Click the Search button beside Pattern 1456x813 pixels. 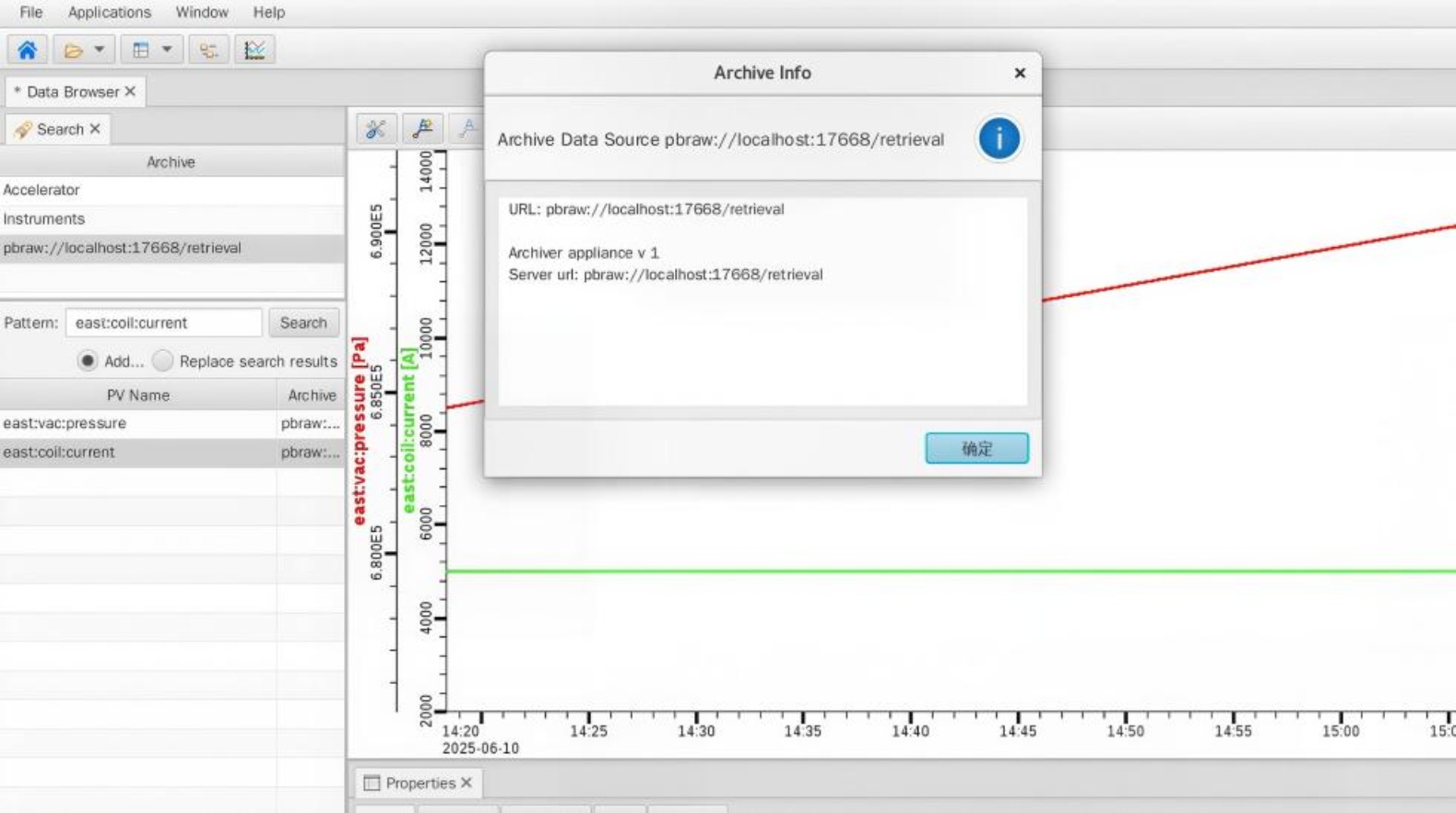point(303,323)
